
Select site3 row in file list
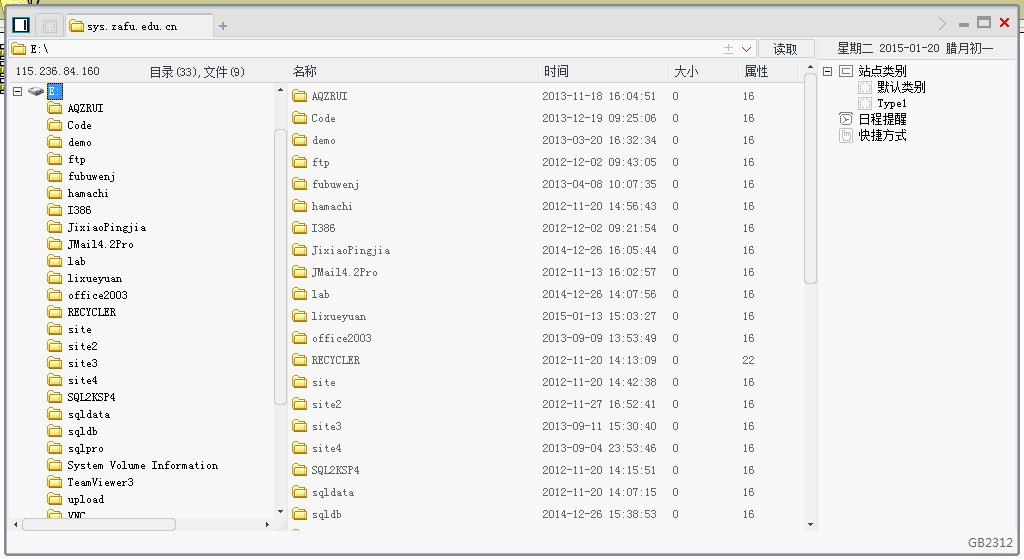tap(545, 426)
